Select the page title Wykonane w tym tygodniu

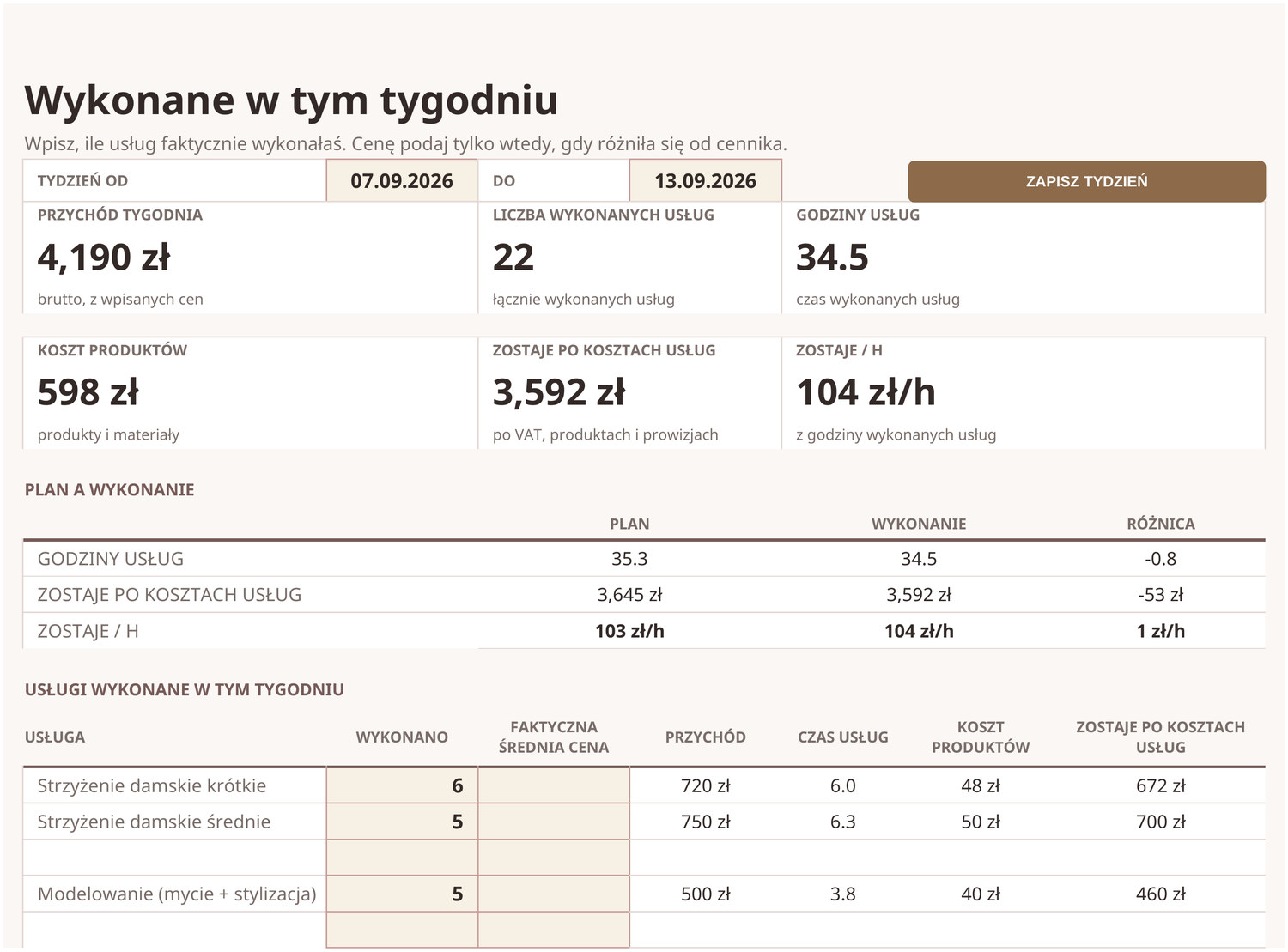291,100
